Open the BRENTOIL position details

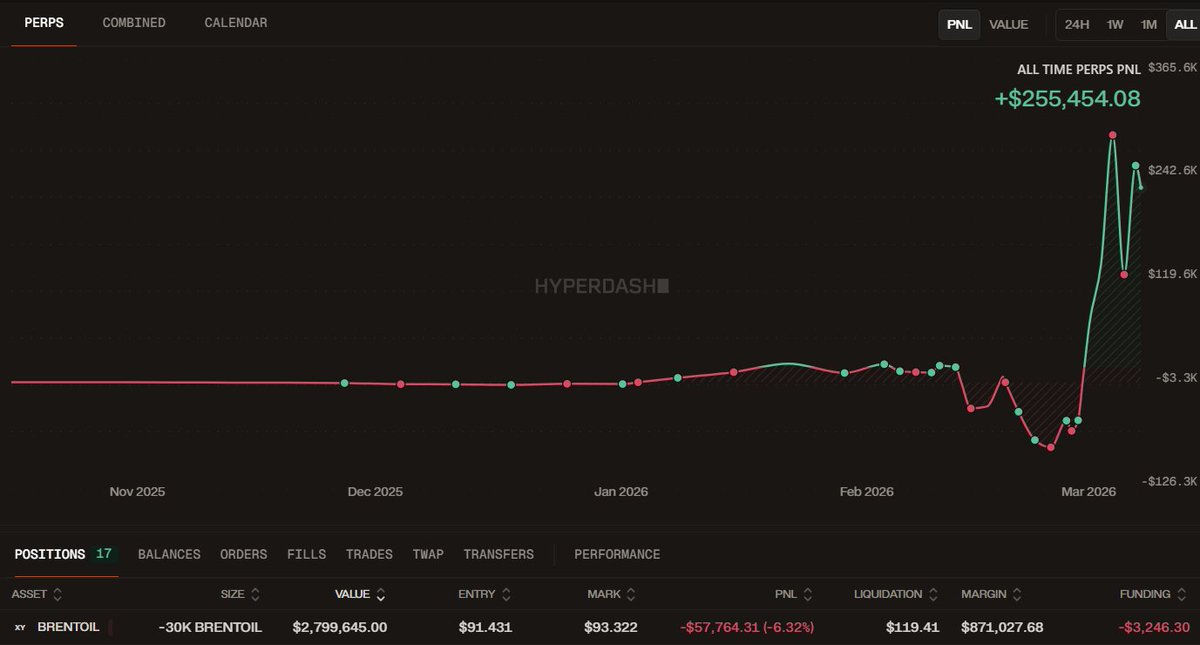coord(67,627)
